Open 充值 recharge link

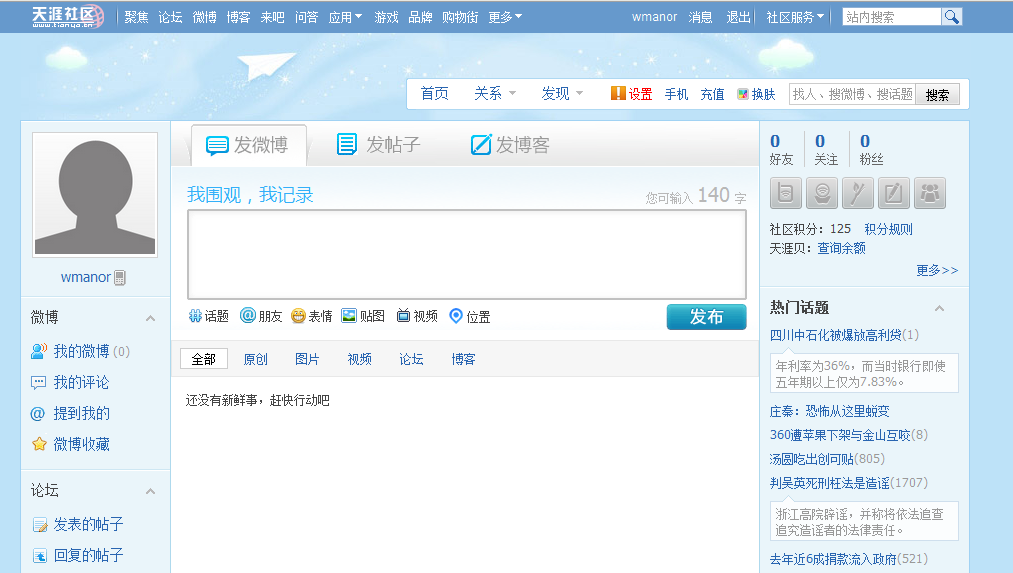click(713, 94)
